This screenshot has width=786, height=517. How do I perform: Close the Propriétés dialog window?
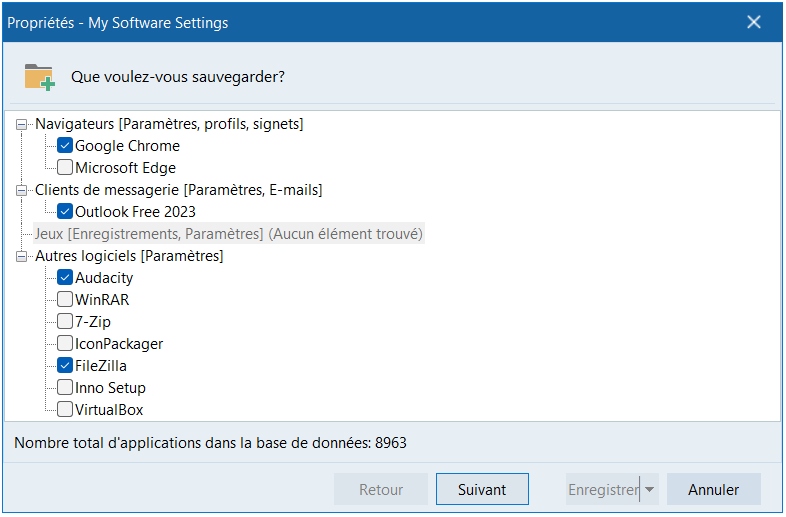click(x=754, y=22)
